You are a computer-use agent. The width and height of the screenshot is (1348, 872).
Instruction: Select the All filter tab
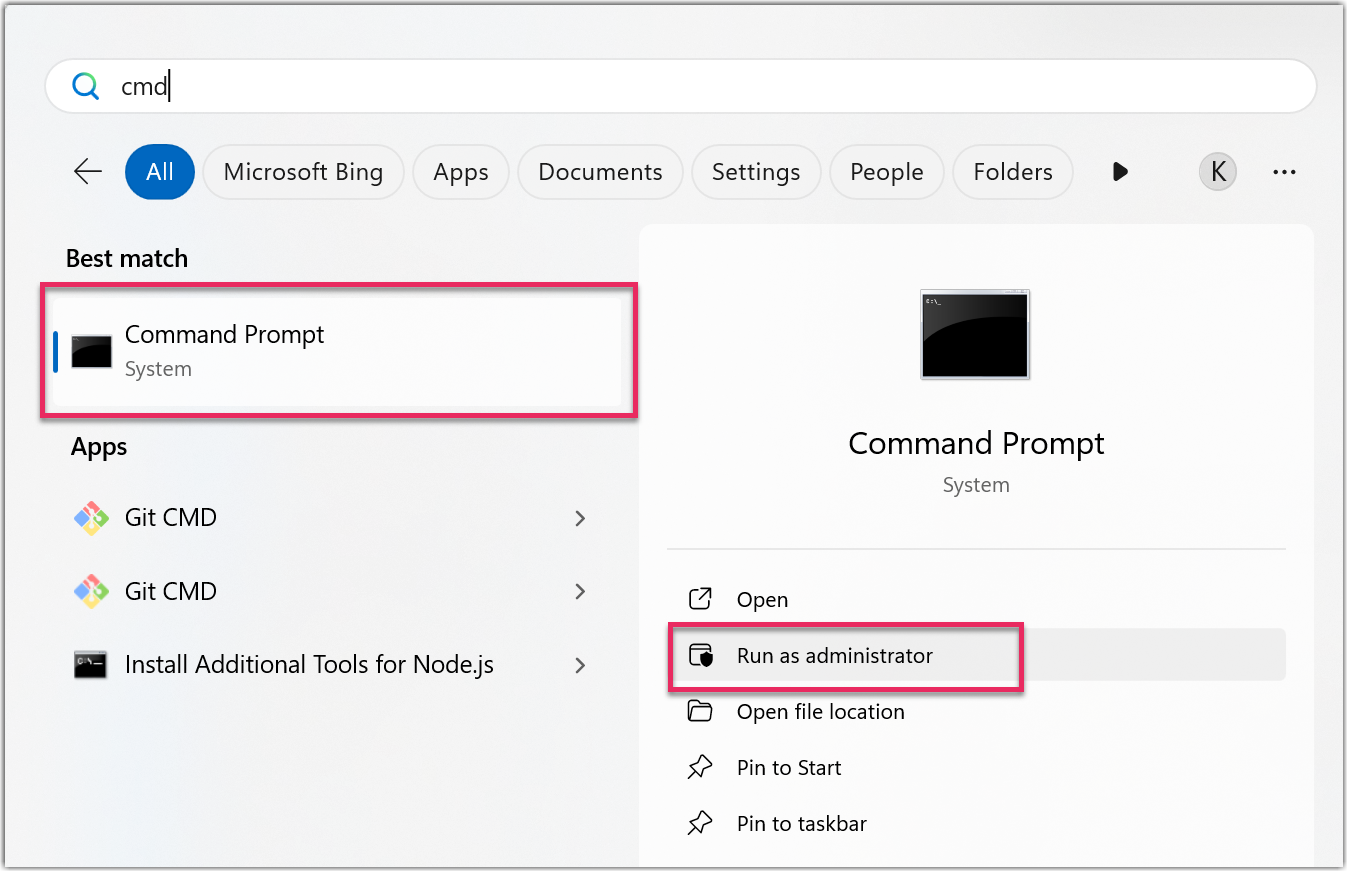click(x=160, y=172)
